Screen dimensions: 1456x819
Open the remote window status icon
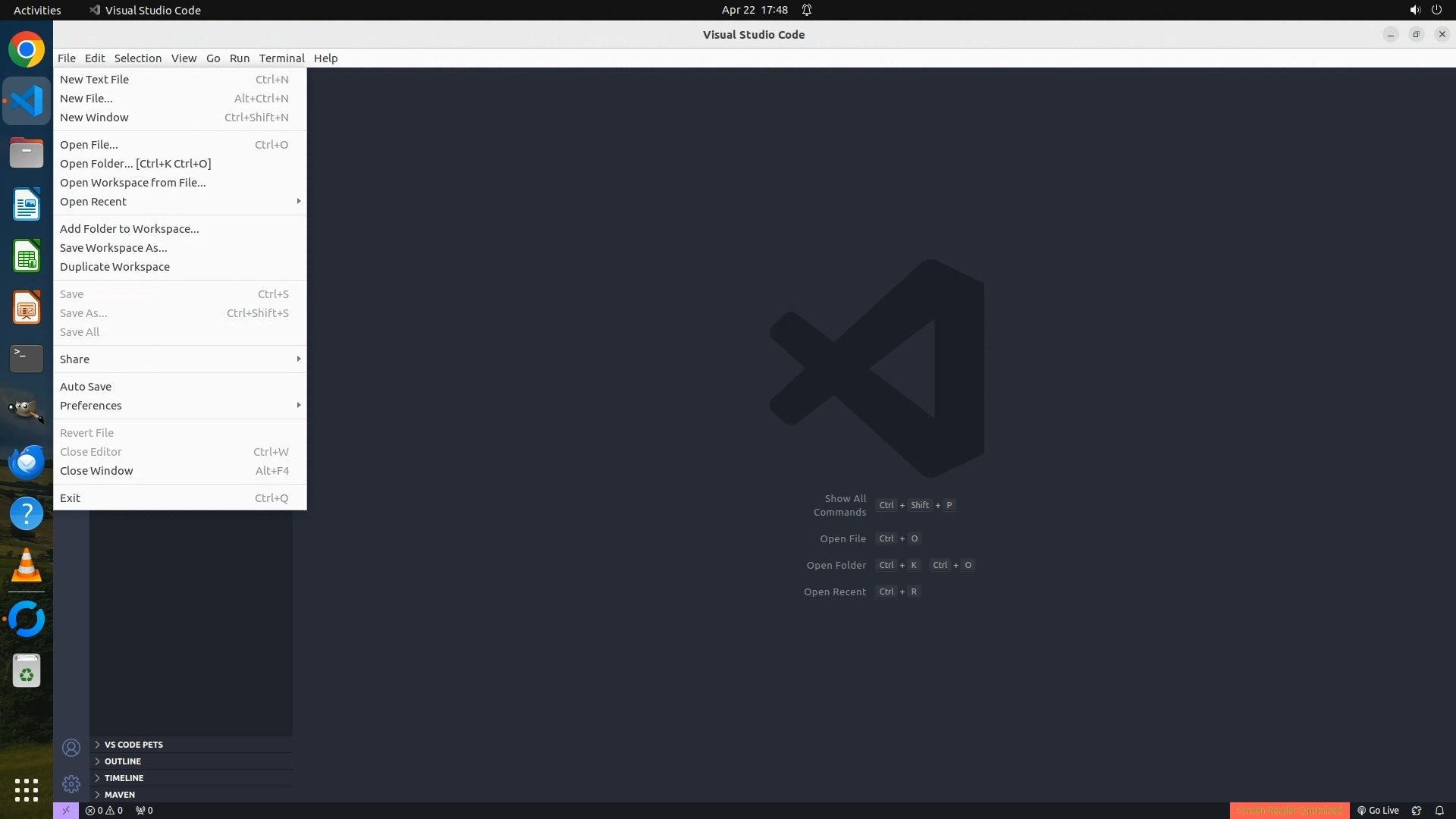(x=66, y=810)
